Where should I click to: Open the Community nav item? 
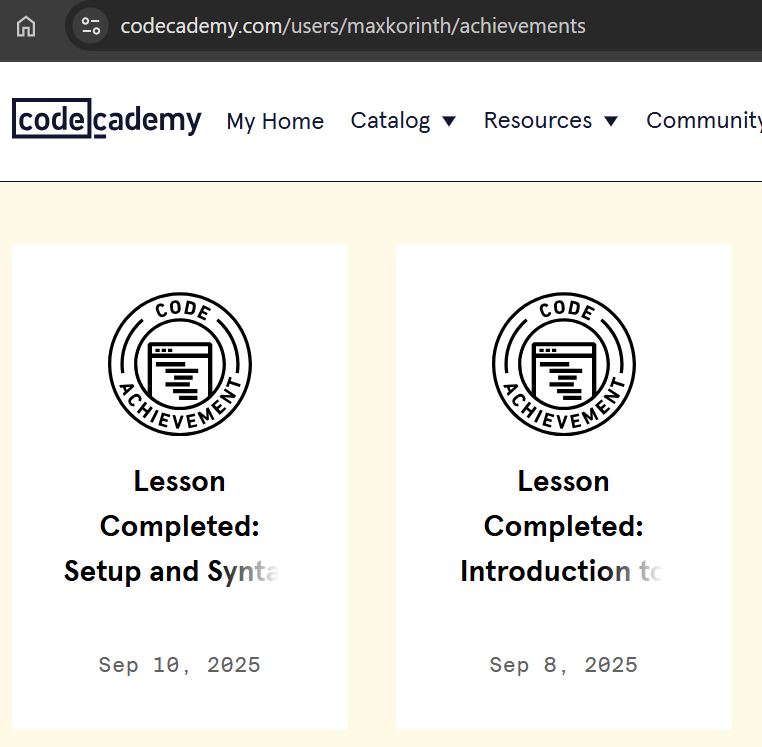[x=703, y=121]
